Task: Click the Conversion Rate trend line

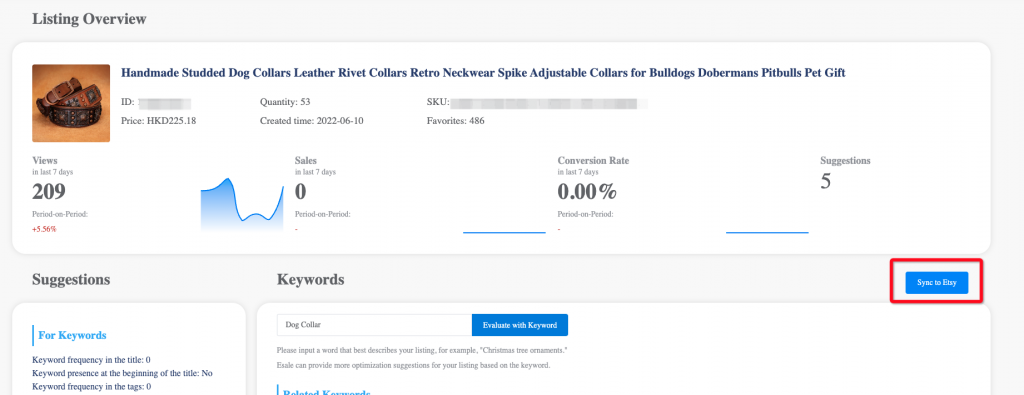Action: [767, 232]
